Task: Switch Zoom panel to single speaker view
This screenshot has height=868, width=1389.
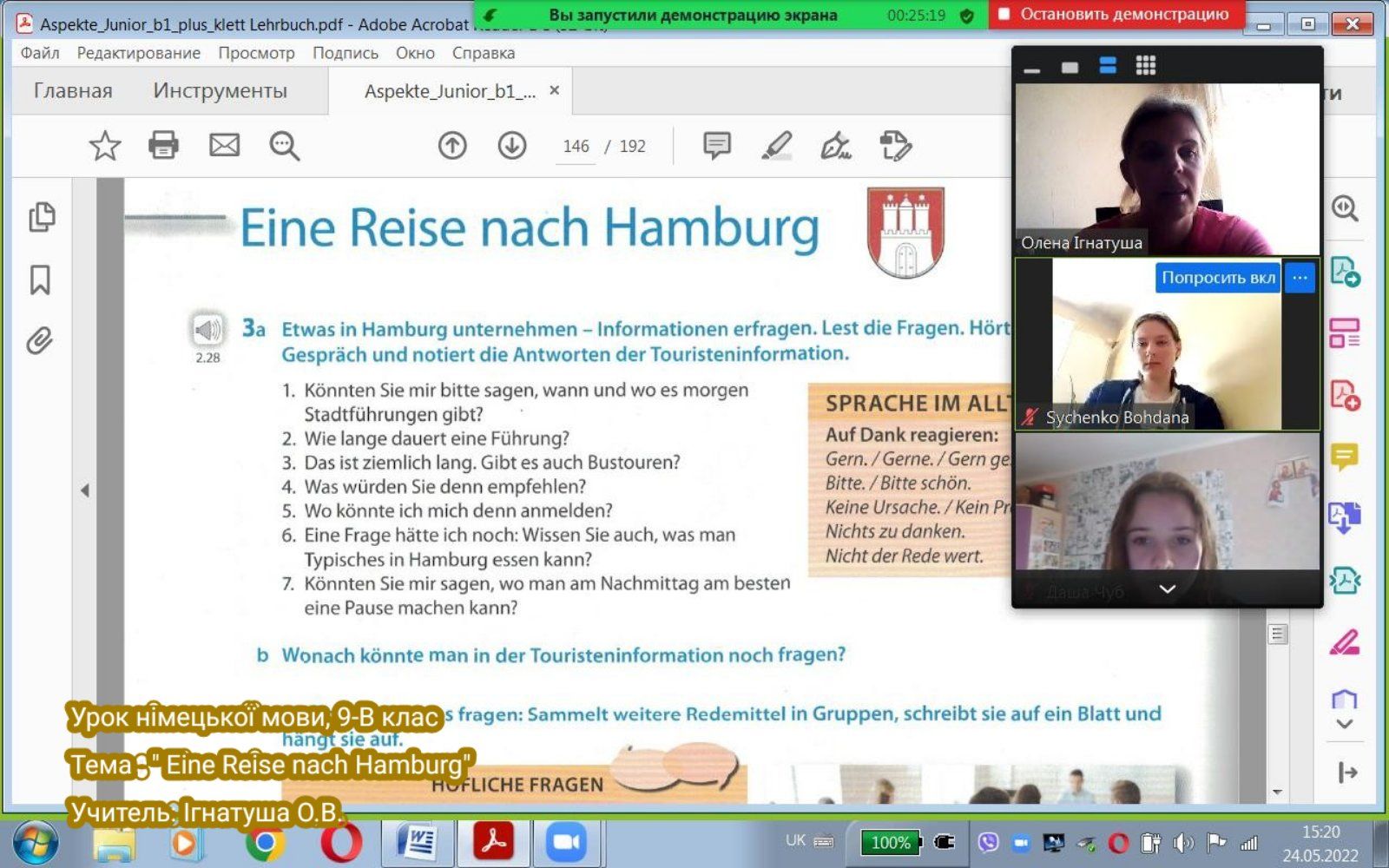Action: click(1070, 67)
